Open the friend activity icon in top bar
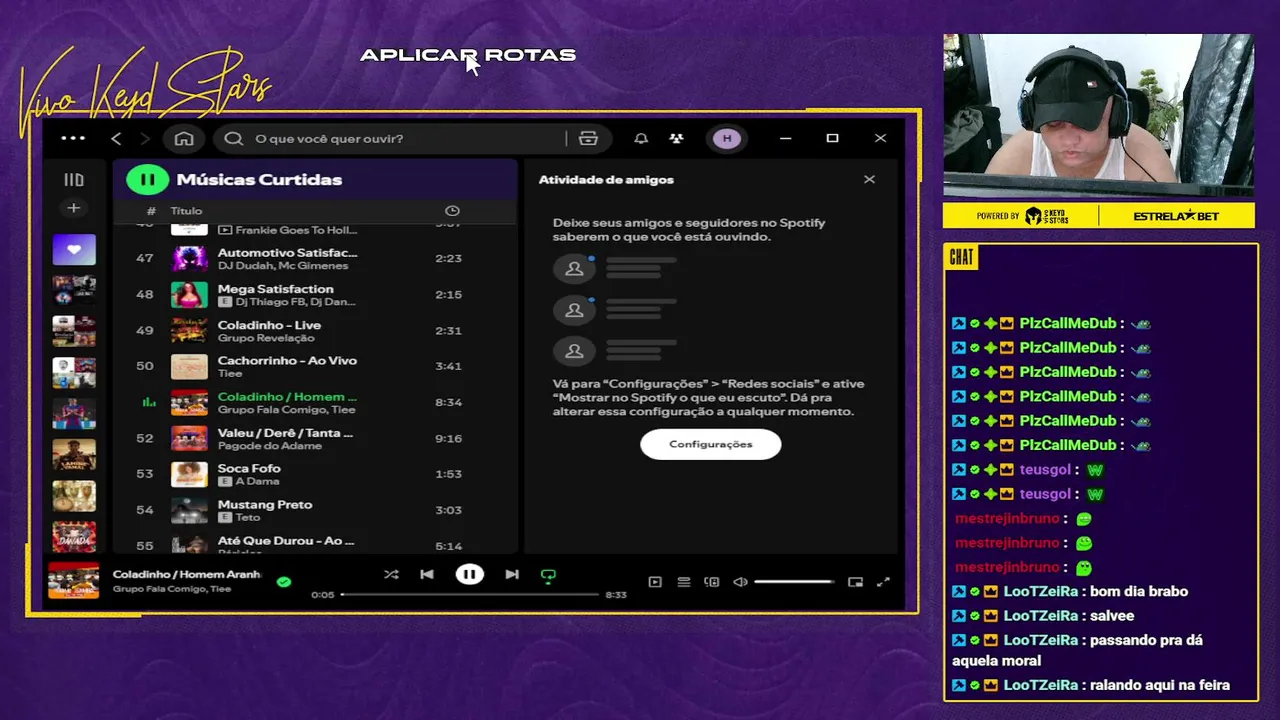This screenshot has width=1280, height=720. point(677,138)
